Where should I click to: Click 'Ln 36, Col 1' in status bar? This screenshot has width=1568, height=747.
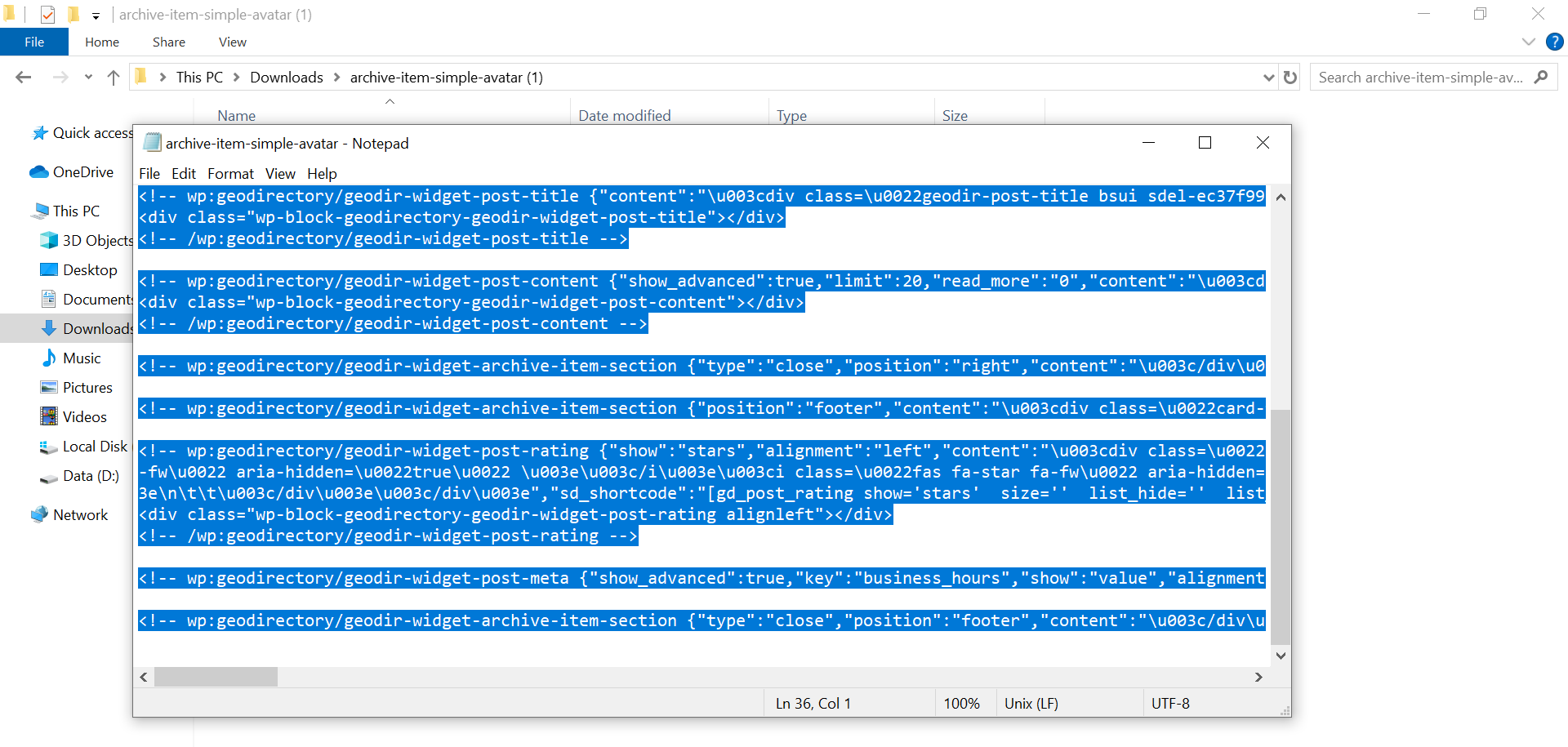tap(813, 704)
